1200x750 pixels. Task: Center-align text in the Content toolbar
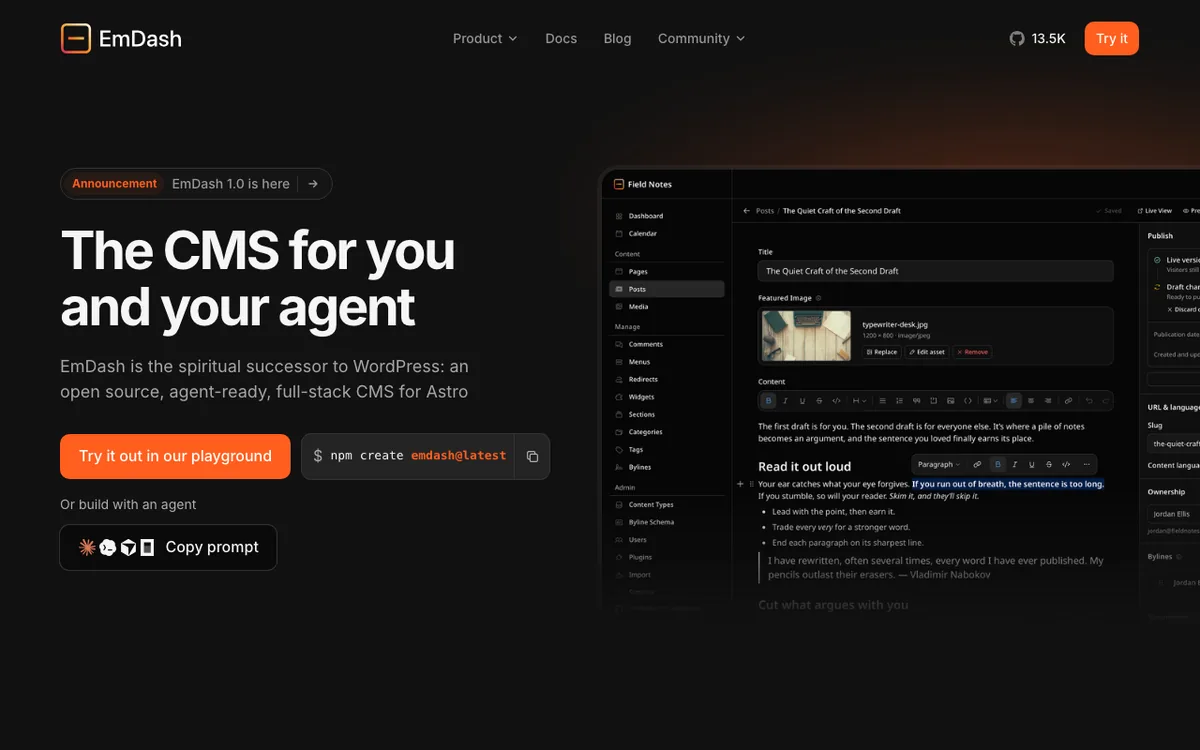coord(1031,401)
